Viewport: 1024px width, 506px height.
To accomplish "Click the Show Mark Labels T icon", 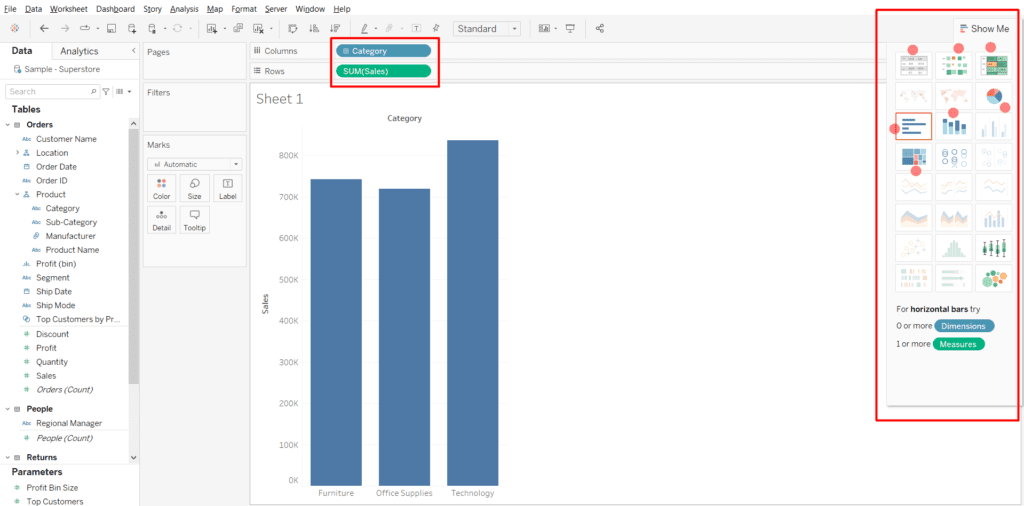I will click(x=417, y=29).
